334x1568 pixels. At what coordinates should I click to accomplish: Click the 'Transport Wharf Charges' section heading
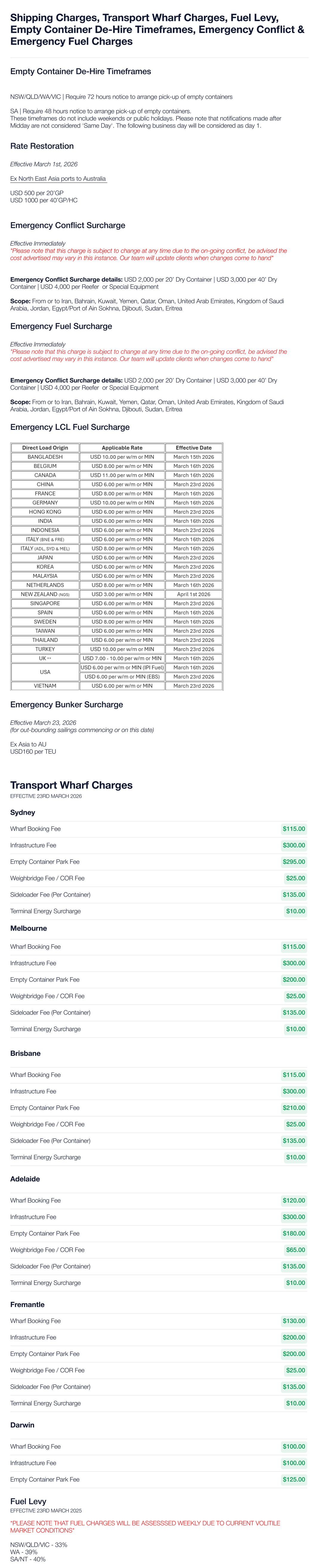tap(71, 785)
